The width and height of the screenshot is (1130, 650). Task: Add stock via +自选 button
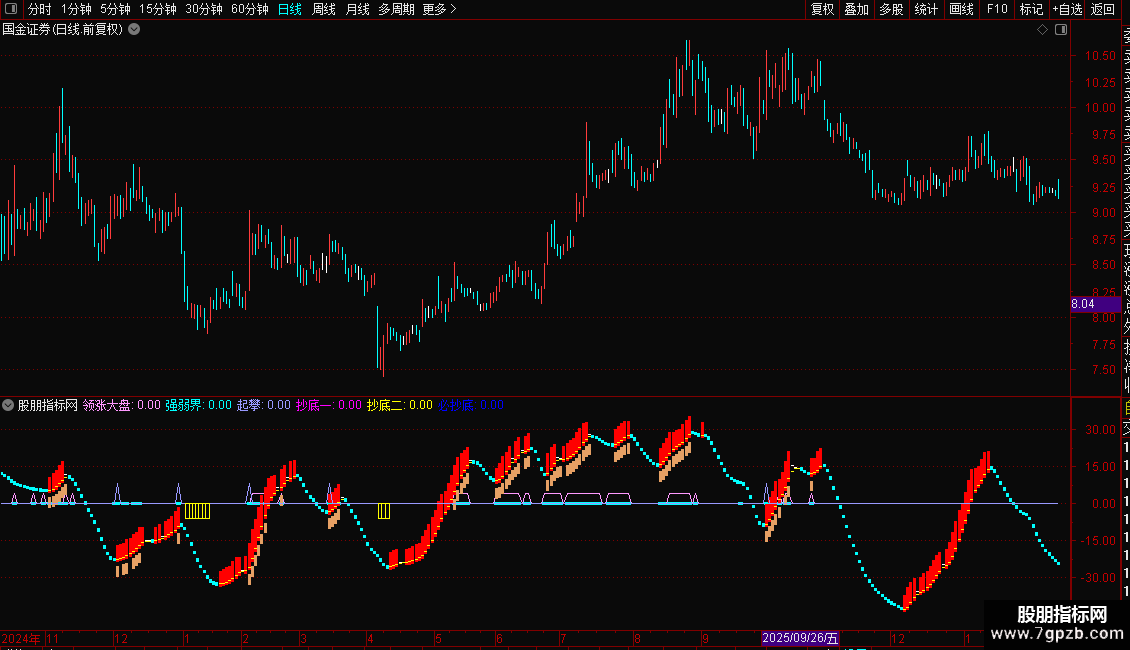click(1067, 9)
